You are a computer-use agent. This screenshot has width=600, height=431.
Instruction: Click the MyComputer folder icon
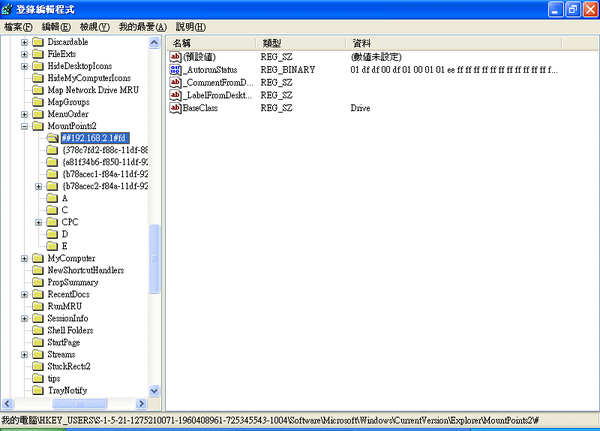(x=38, y=258)
